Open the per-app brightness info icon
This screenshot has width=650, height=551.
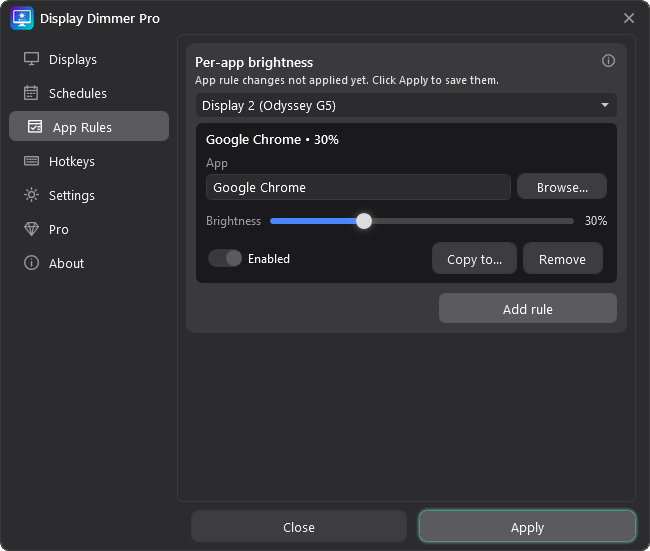pyautogui.click(x=608, y=61)
